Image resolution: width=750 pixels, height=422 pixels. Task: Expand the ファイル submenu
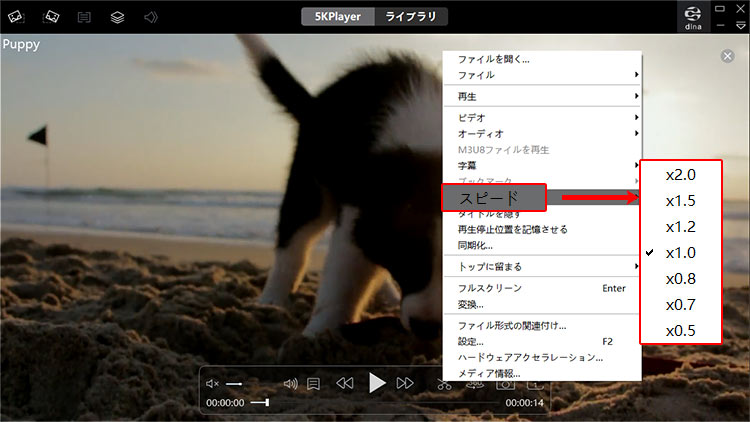(x=542, y=75)
